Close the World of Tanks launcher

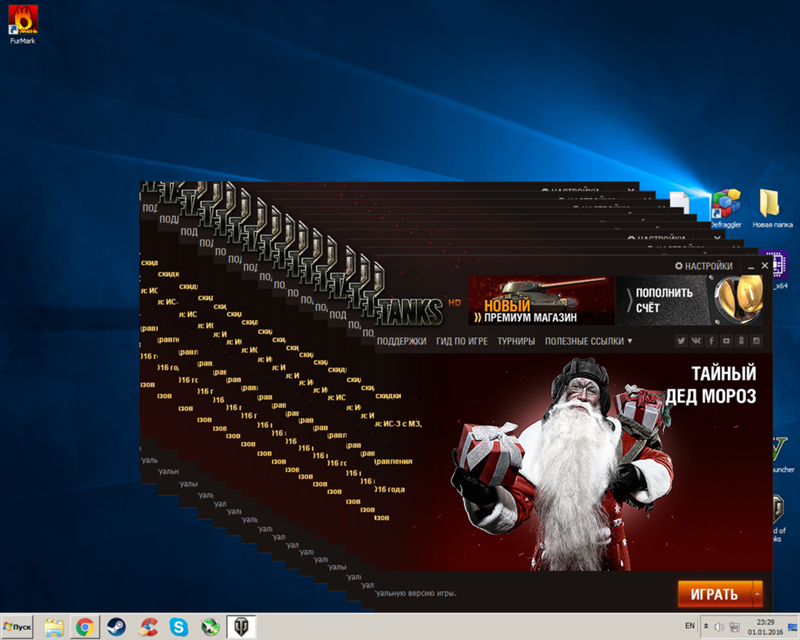point(764,266)
